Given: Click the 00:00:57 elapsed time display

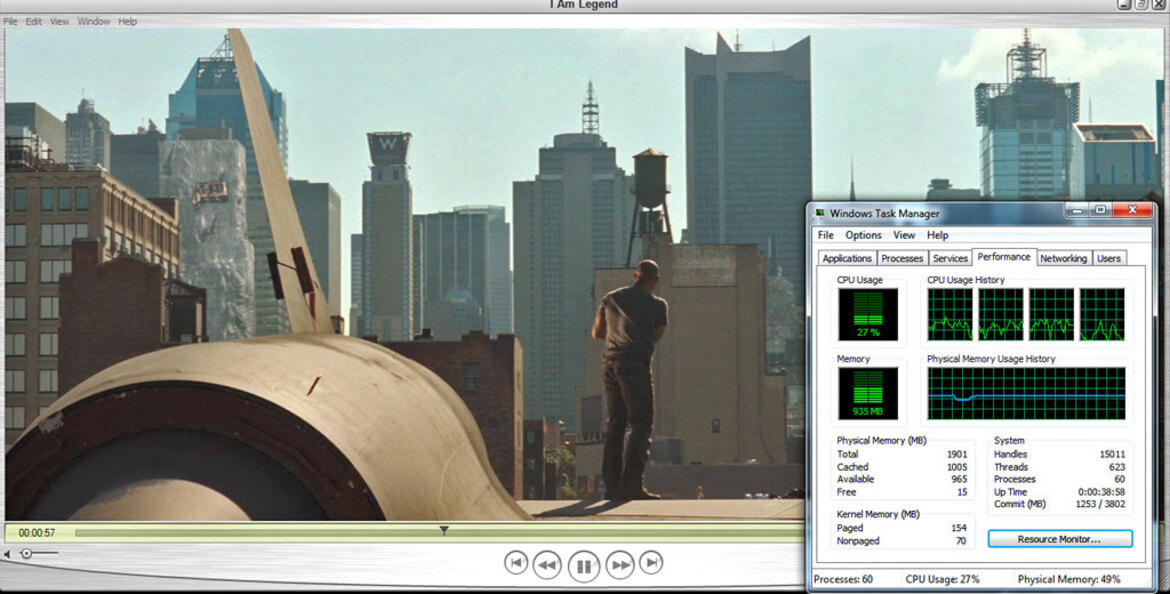Looking at the screenshot, I should pyautogui.click(x=37, y=533).
